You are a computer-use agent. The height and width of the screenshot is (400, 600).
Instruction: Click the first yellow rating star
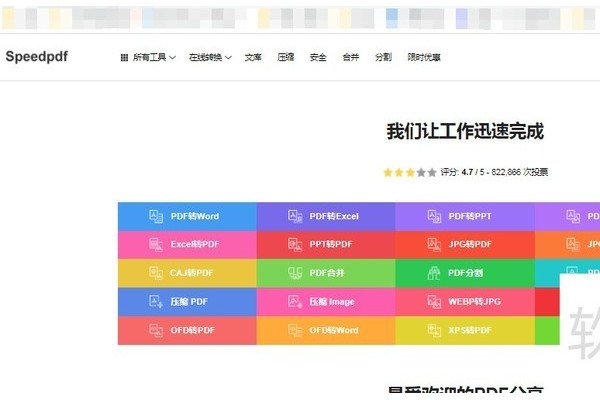(x=388, y=173)
